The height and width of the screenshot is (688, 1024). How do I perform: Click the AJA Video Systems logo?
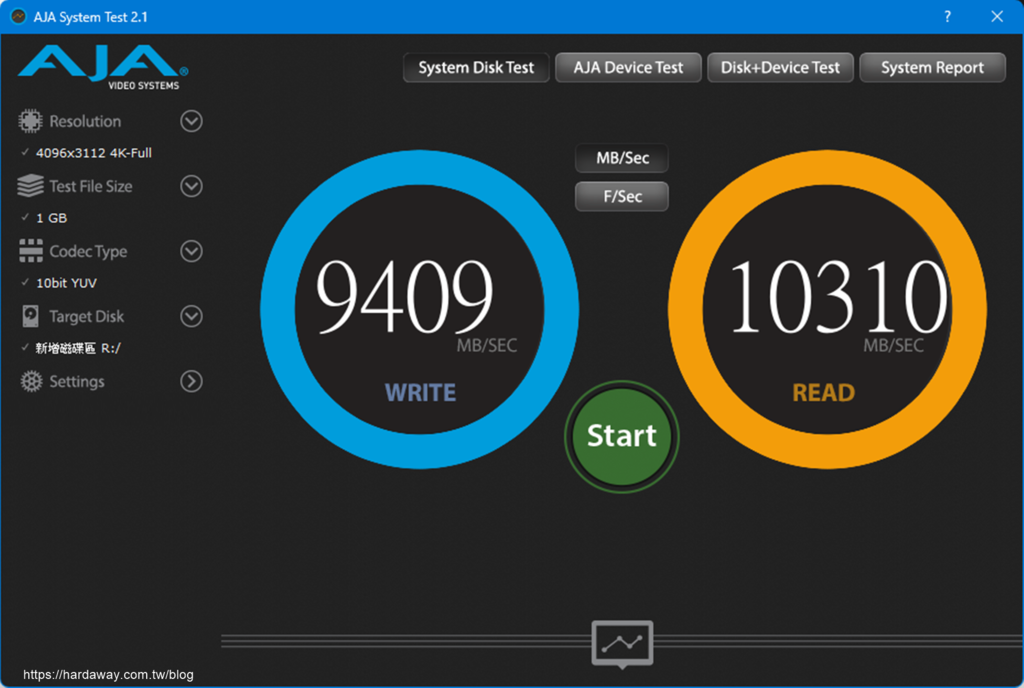[x=103, y=67]
